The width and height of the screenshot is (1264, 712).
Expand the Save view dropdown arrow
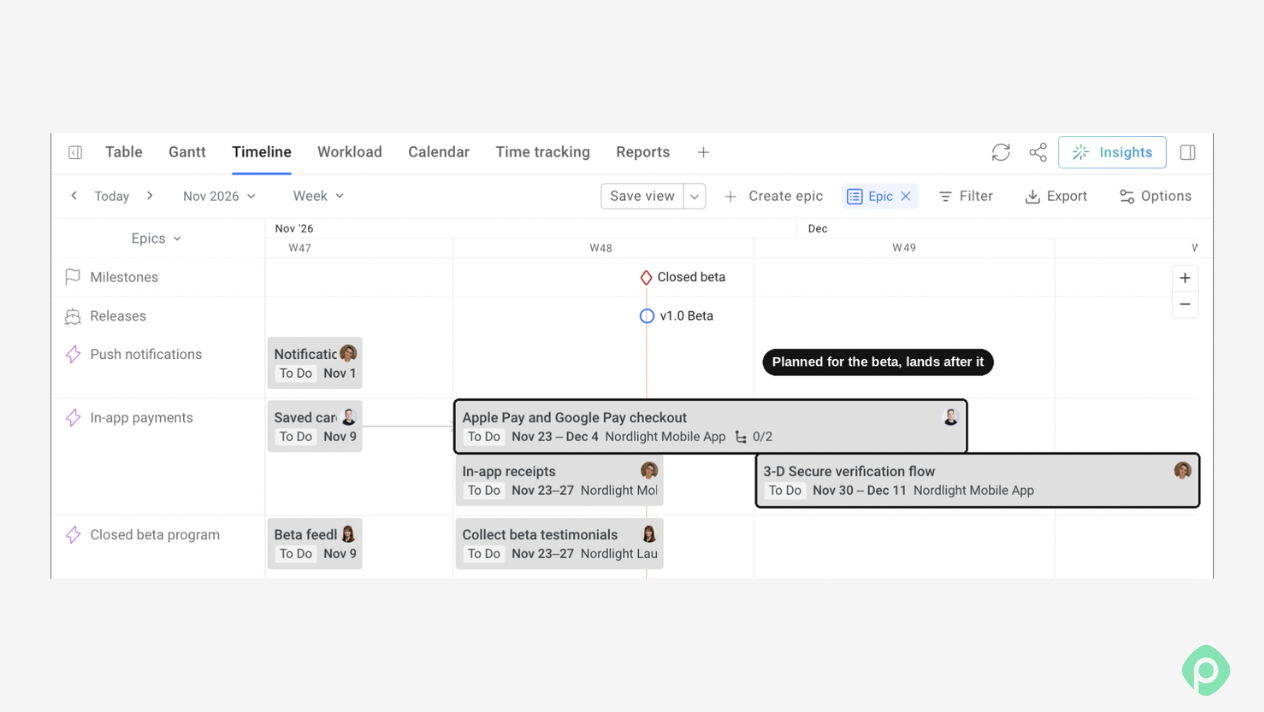[x=695, y=196]
